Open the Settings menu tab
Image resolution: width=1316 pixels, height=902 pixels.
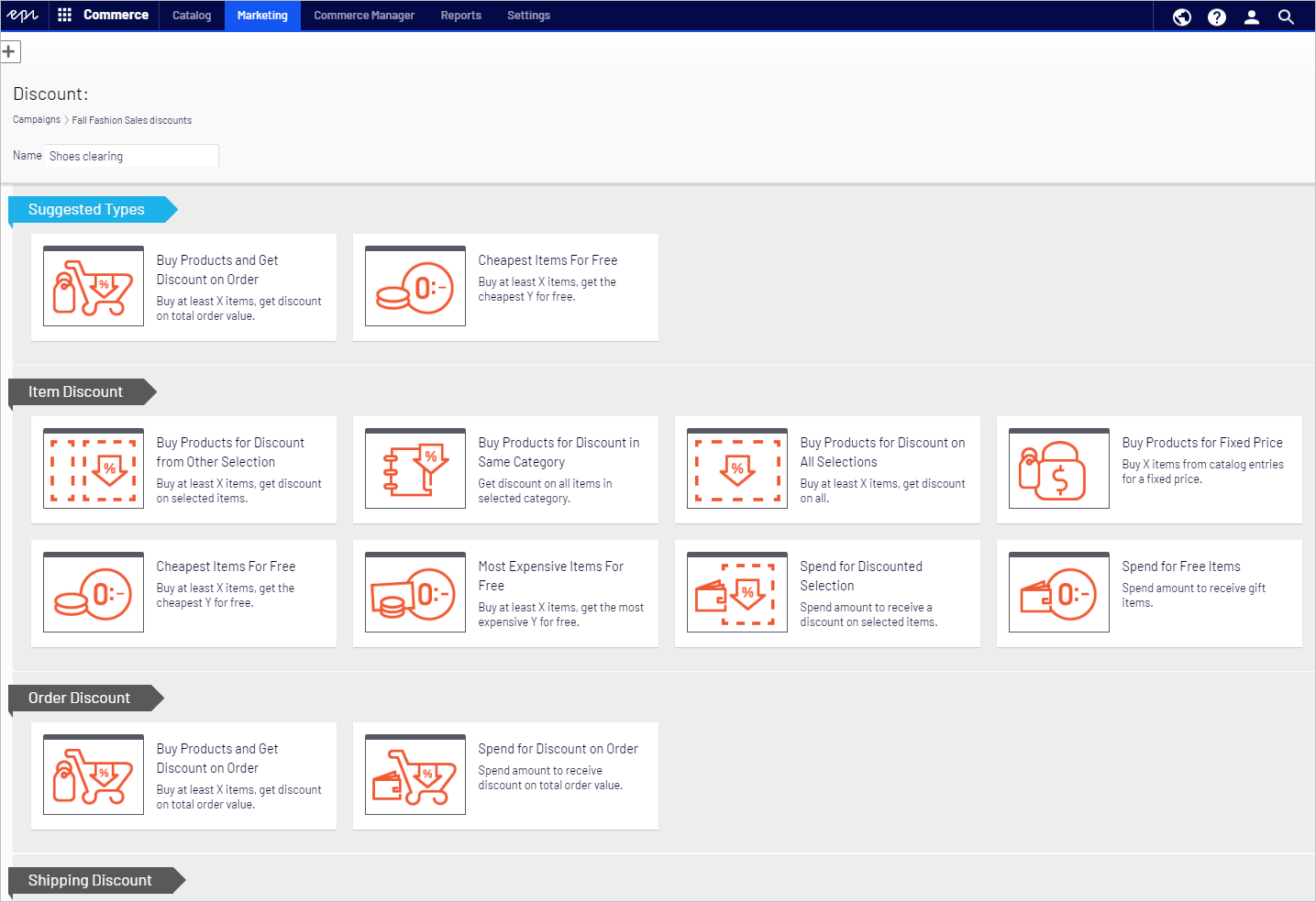(528, 16)
